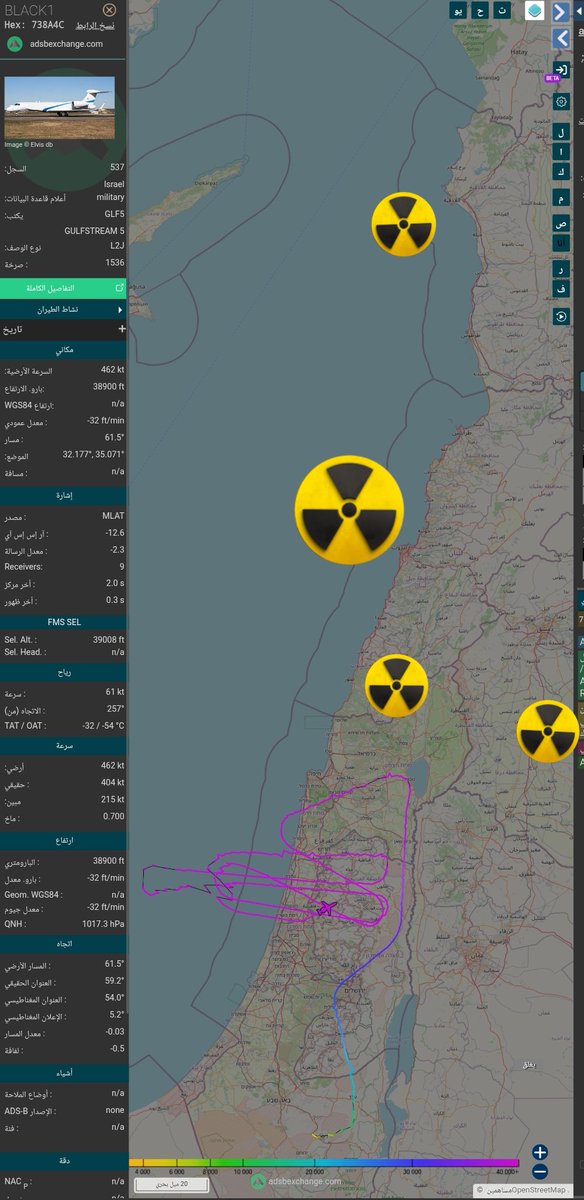Click the MLAT source value
The image size is (584, 1200).
[113, 517]
